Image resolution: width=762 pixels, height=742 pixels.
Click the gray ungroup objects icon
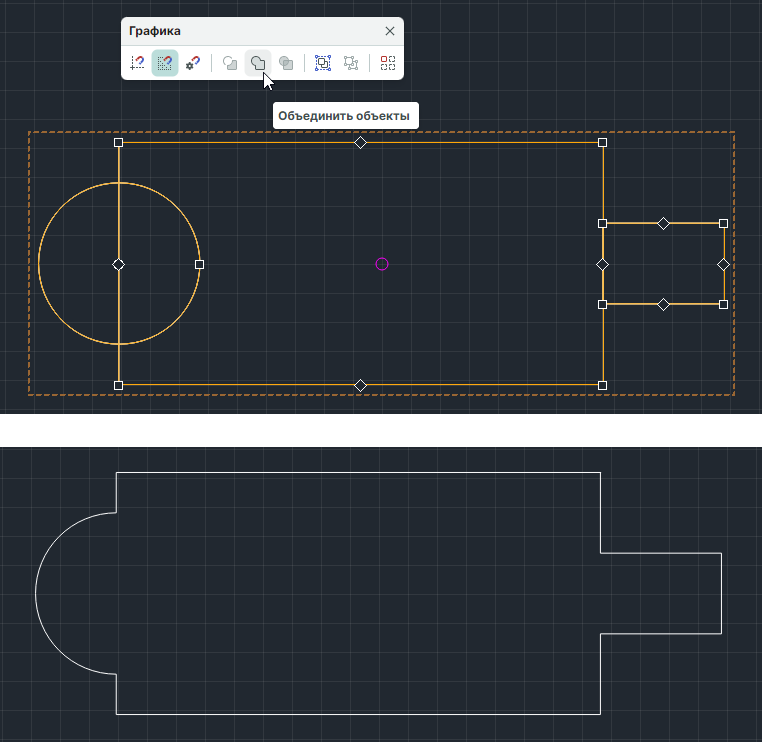(351, 63)
